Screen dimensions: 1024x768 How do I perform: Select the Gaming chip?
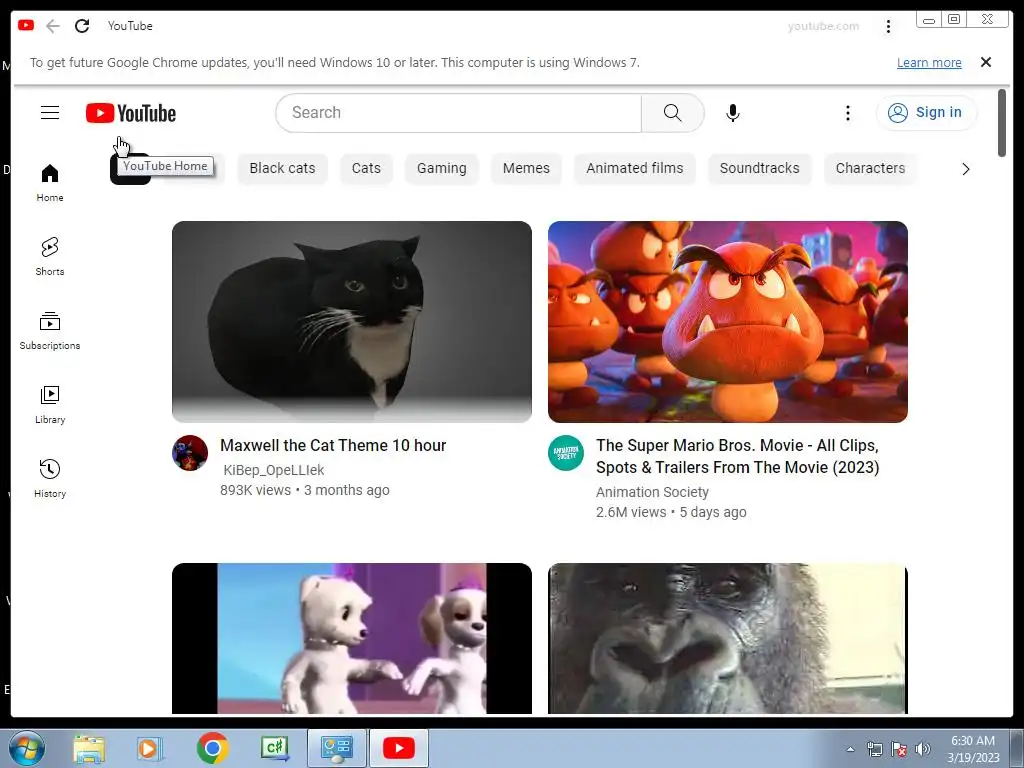pos(441,168)
